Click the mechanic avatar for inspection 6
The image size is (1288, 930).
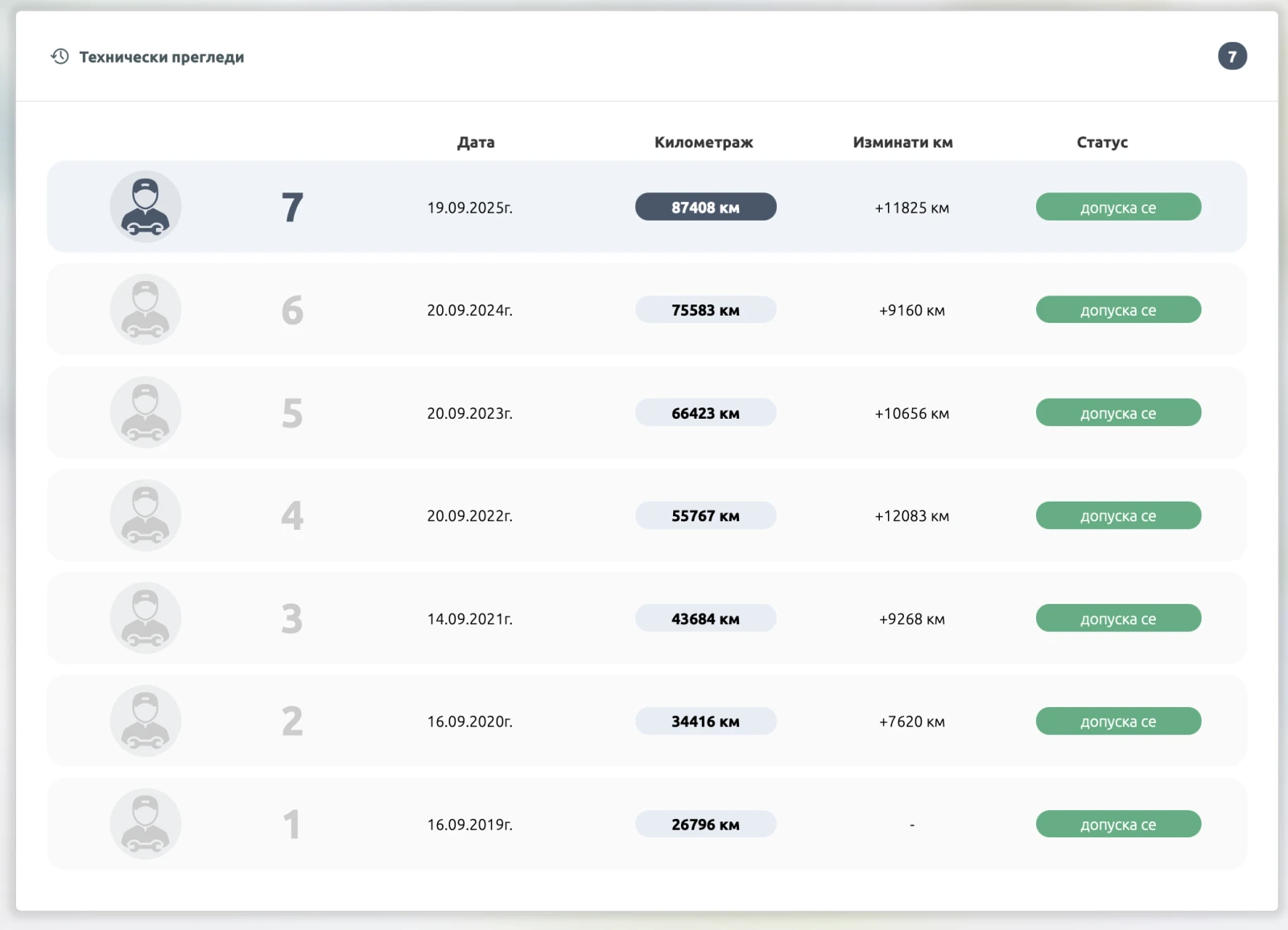tap(146, 310)
